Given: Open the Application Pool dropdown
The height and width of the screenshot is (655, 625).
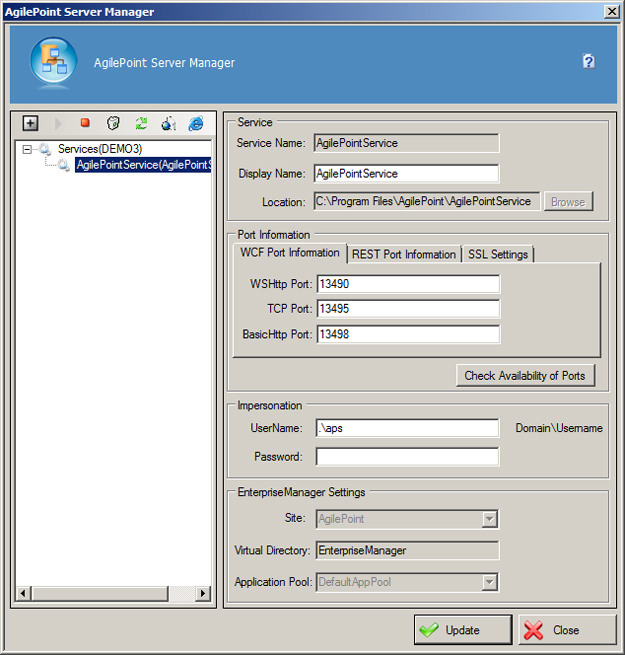Looking at the screenshot, I should pos(489,582).
